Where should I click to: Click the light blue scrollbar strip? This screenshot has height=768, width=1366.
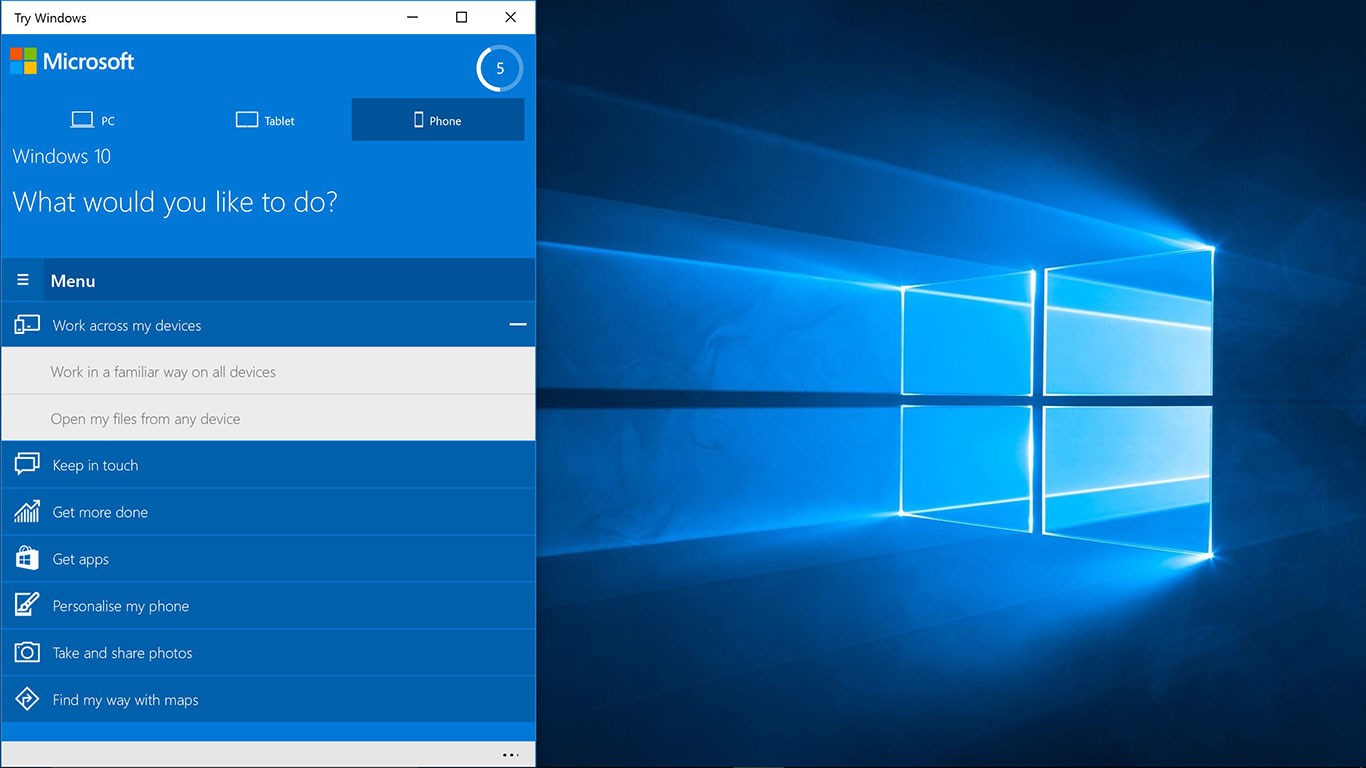coord(268,731)
